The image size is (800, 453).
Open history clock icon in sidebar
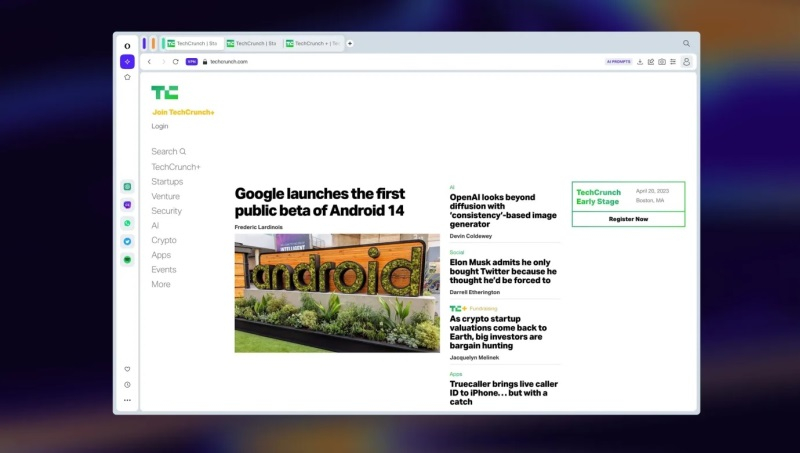pos(127,384)
